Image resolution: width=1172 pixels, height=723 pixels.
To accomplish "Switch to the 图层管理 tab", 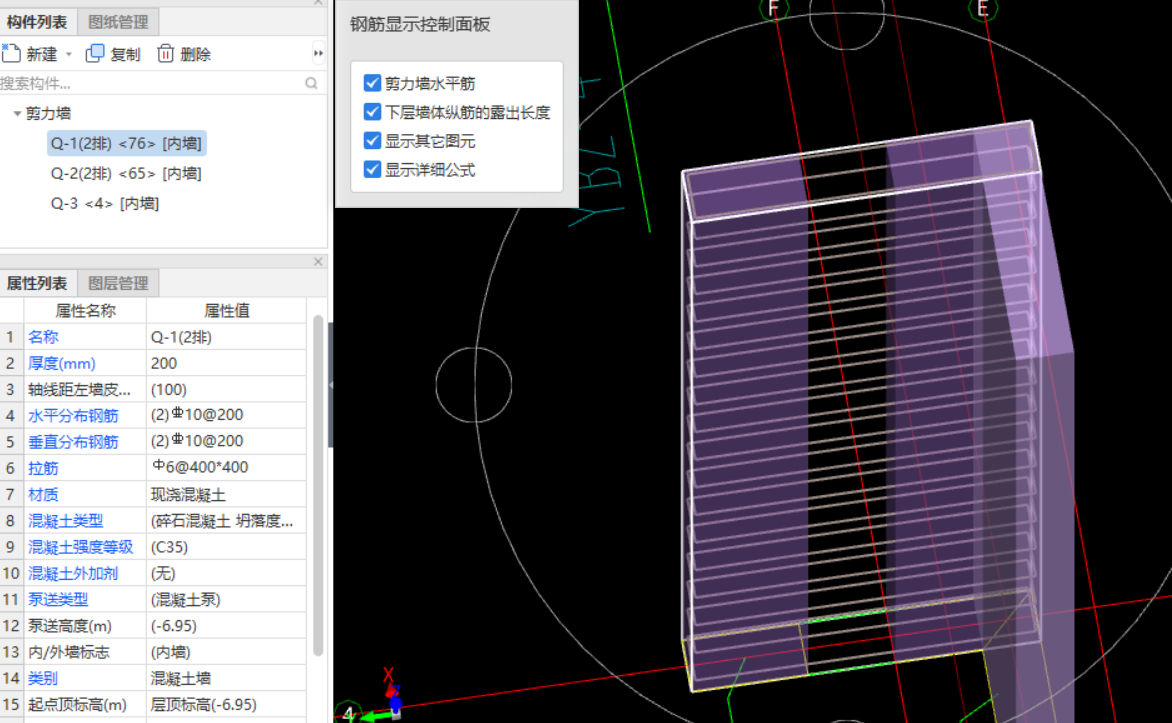I will click(x=118, y=283).
